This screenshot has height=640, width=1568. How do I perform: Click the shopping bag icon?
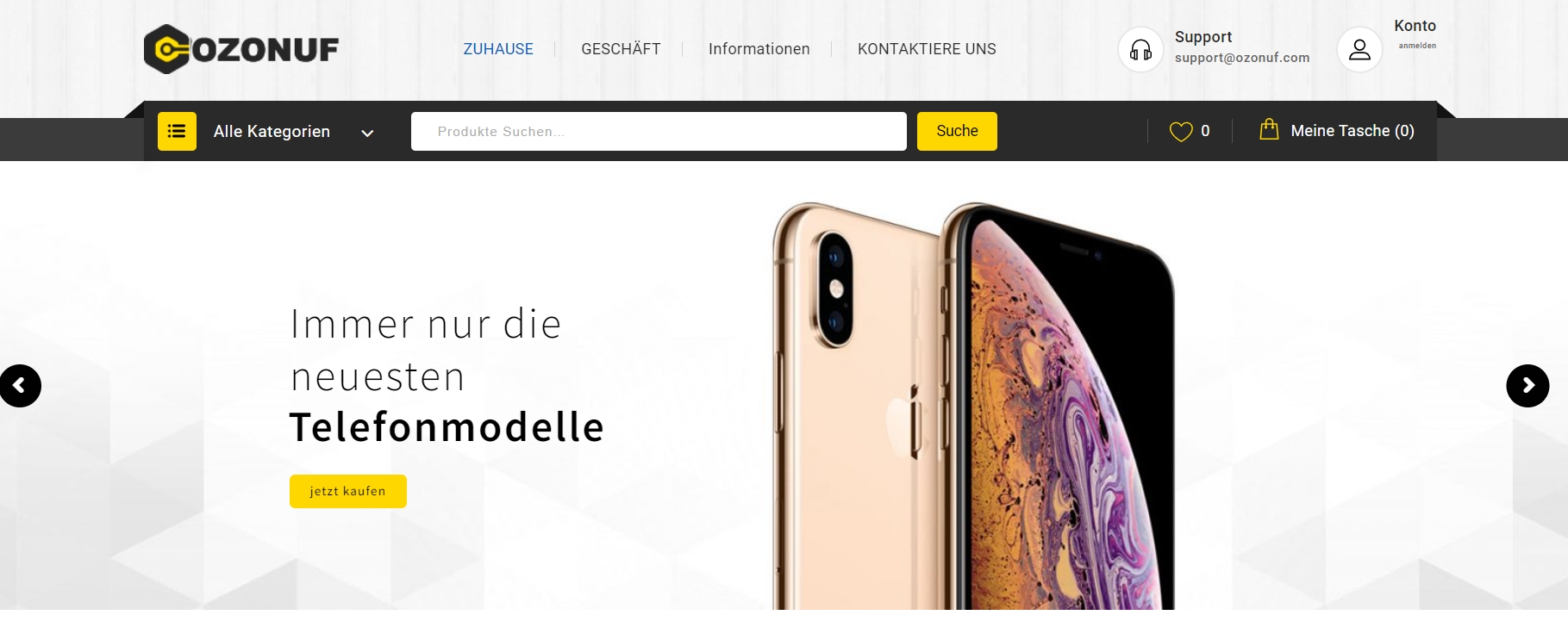(1269, 129)
